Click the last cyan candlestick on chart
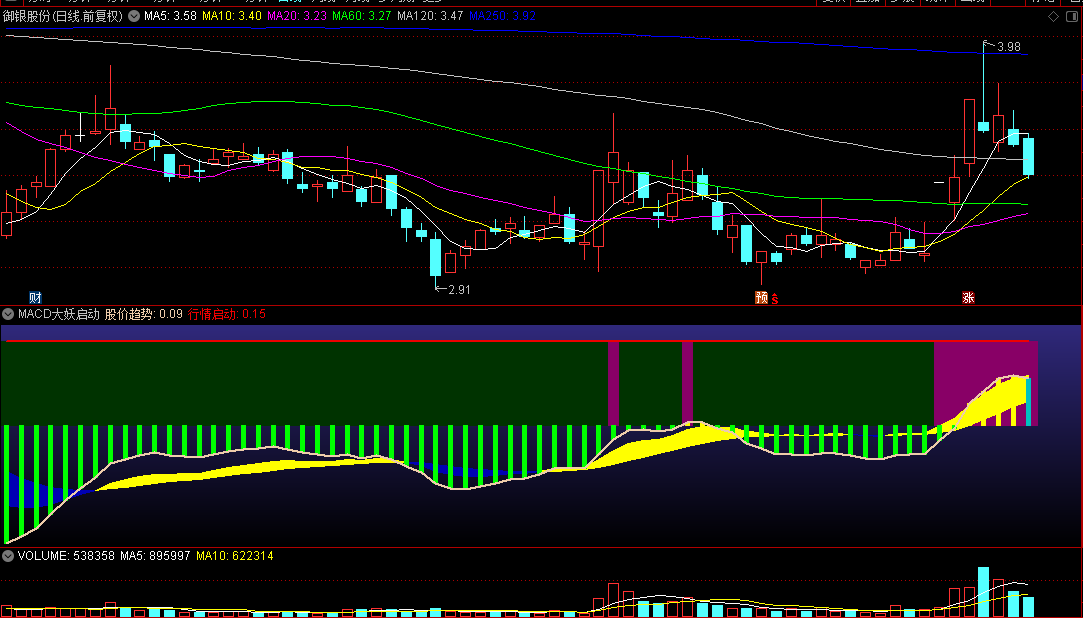The image size is (1083, 618). pos(1028,156)
